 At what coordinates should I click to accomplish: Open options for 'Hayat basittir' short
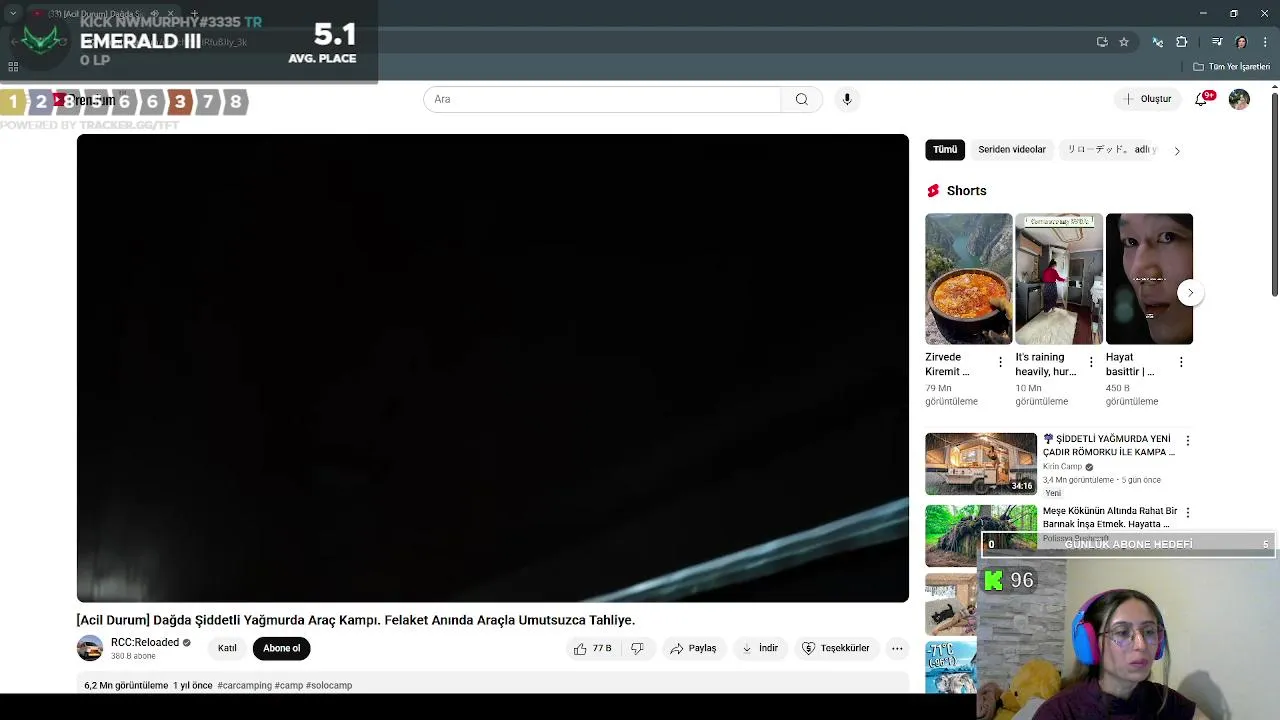(x=1181, y=362)
